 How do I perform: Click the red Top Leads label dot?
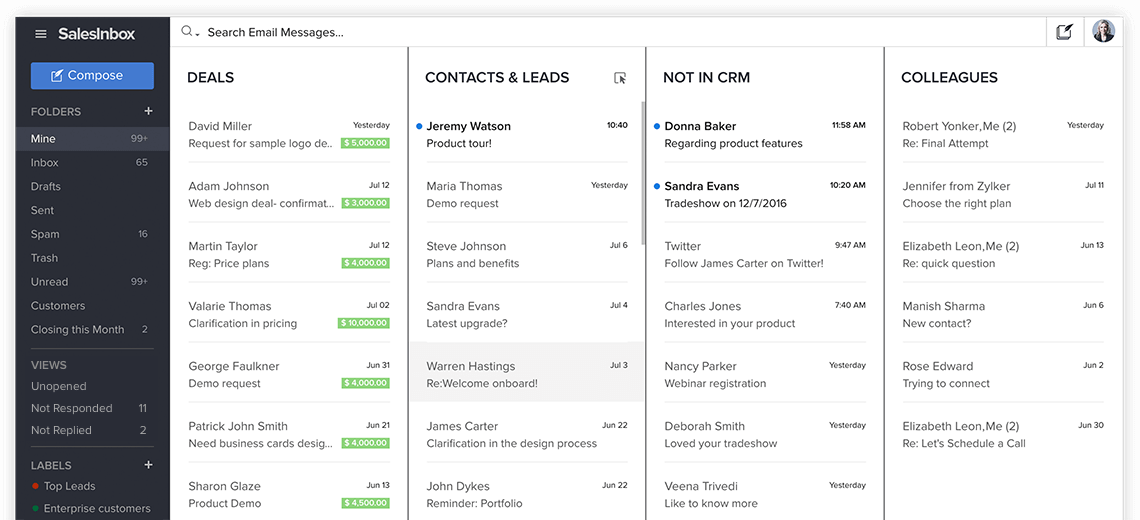[x=36, y=486]
